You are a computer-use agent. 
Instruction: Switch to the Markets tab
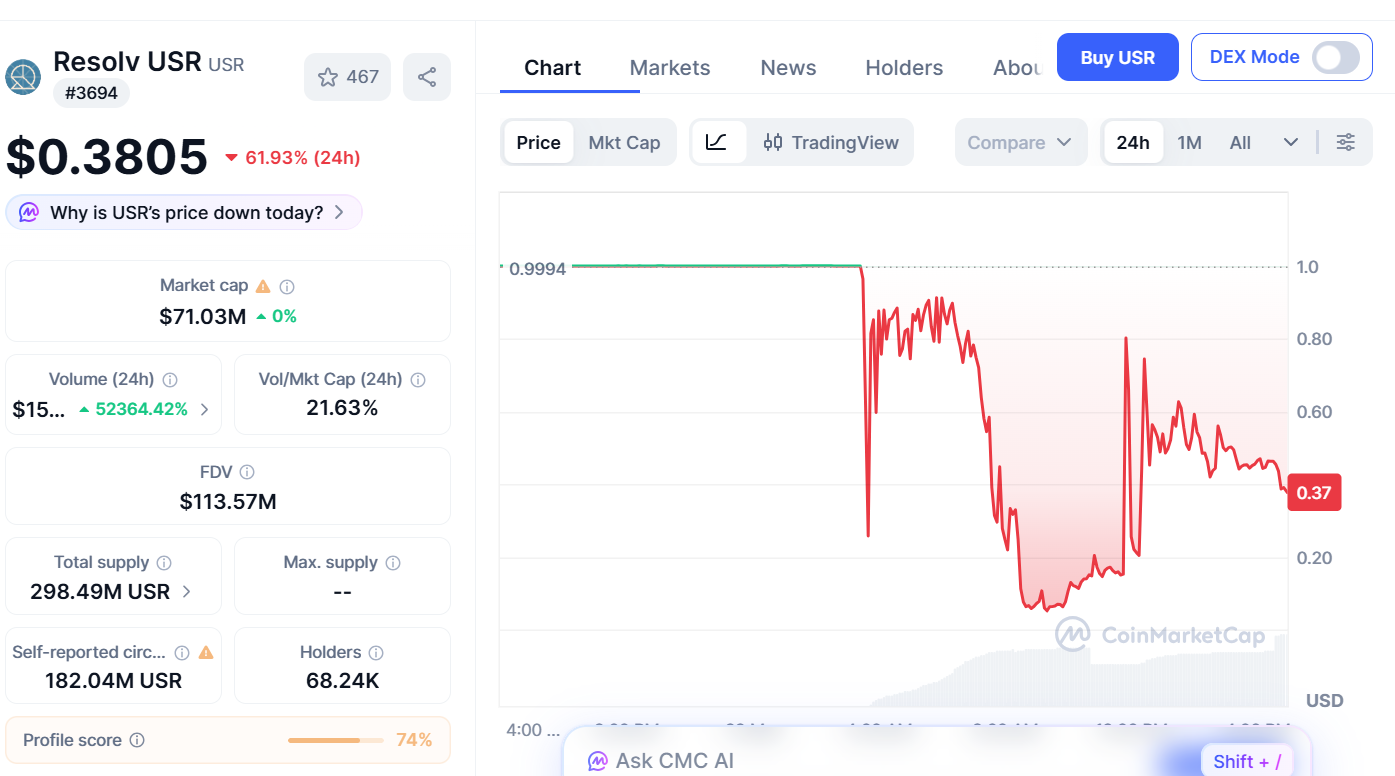click(669, 67)
